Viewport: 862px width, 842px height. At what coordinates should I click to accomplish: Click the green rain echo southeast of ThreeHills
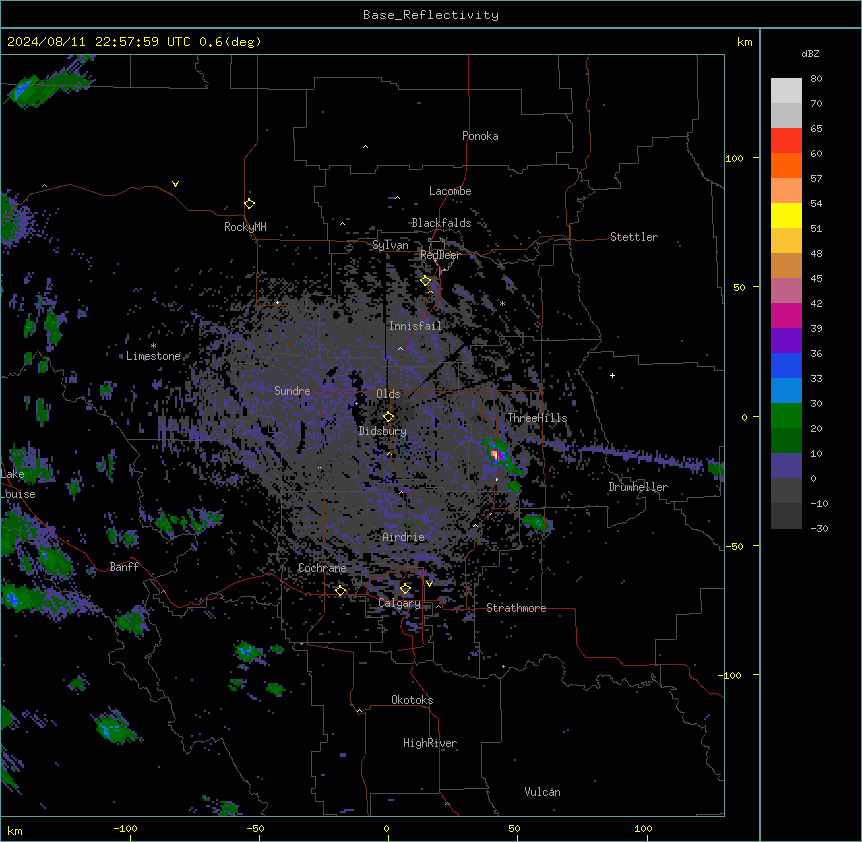(x=537, y=523)
